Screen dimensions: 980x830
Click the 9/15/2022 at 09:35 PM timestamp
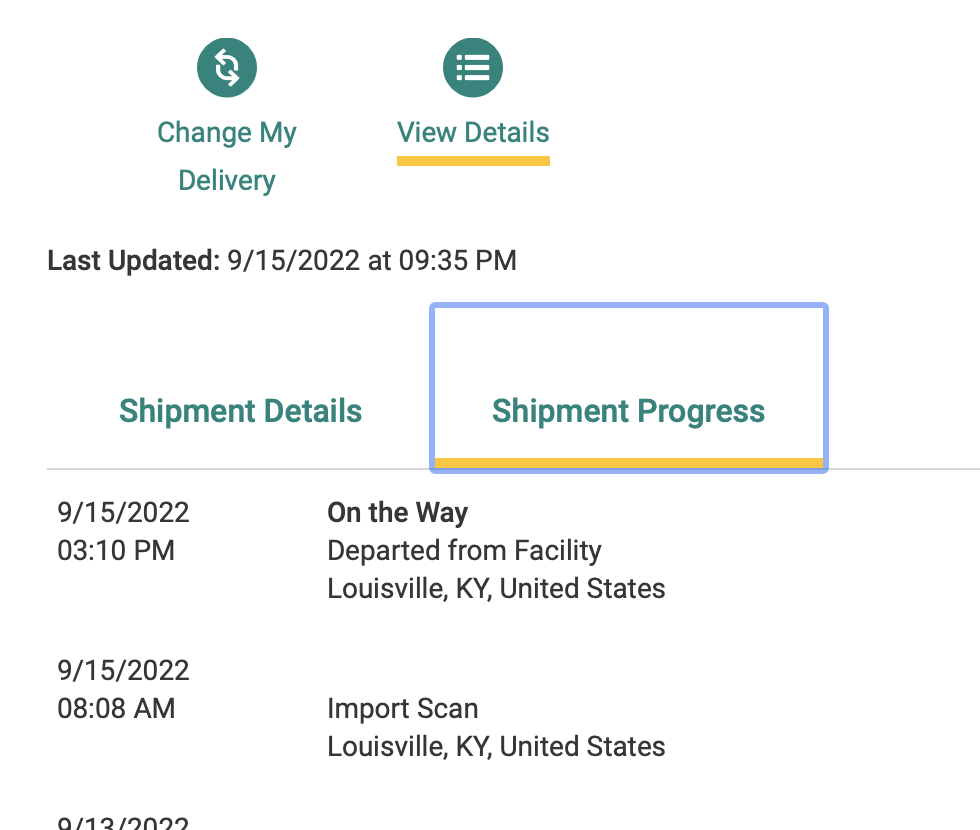click(x=372, y=261)
